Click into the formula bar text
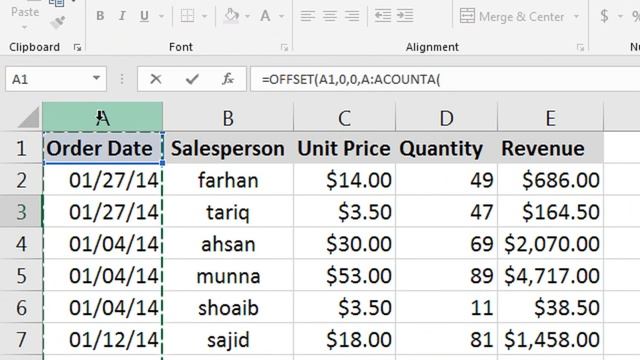 (x=351, y=79)
